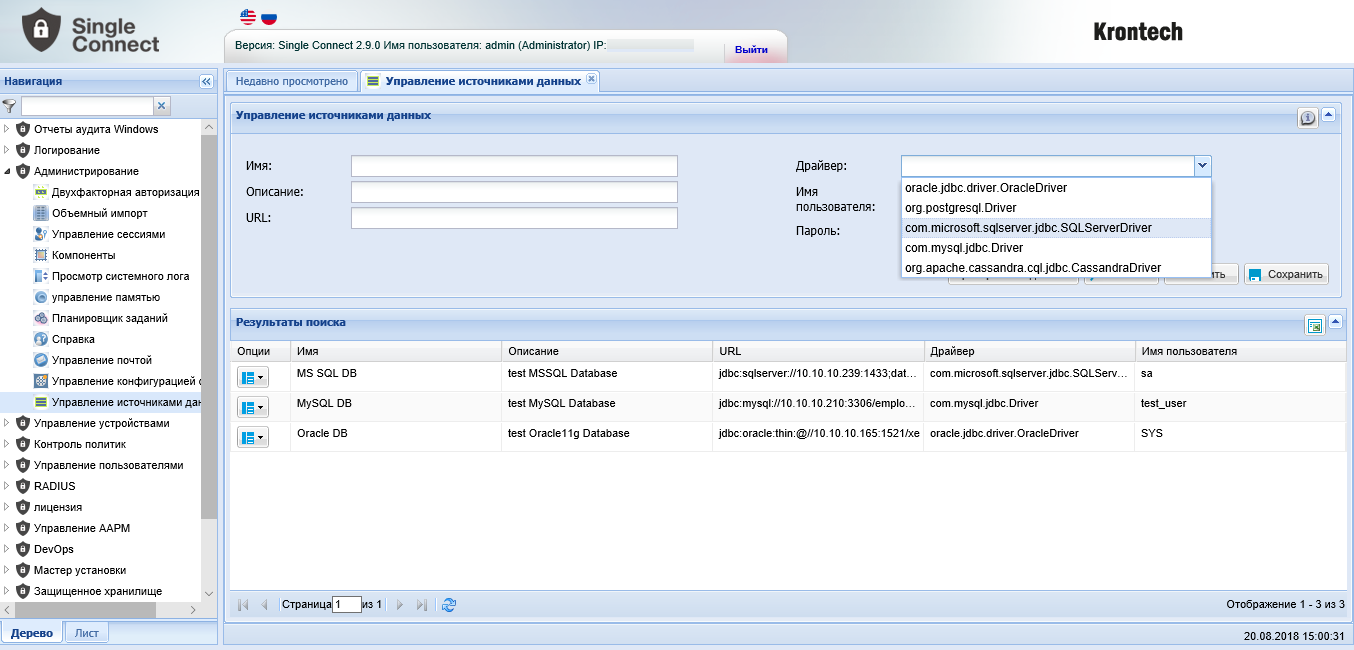Collapse Администрирование node

[x=7, y=171]
